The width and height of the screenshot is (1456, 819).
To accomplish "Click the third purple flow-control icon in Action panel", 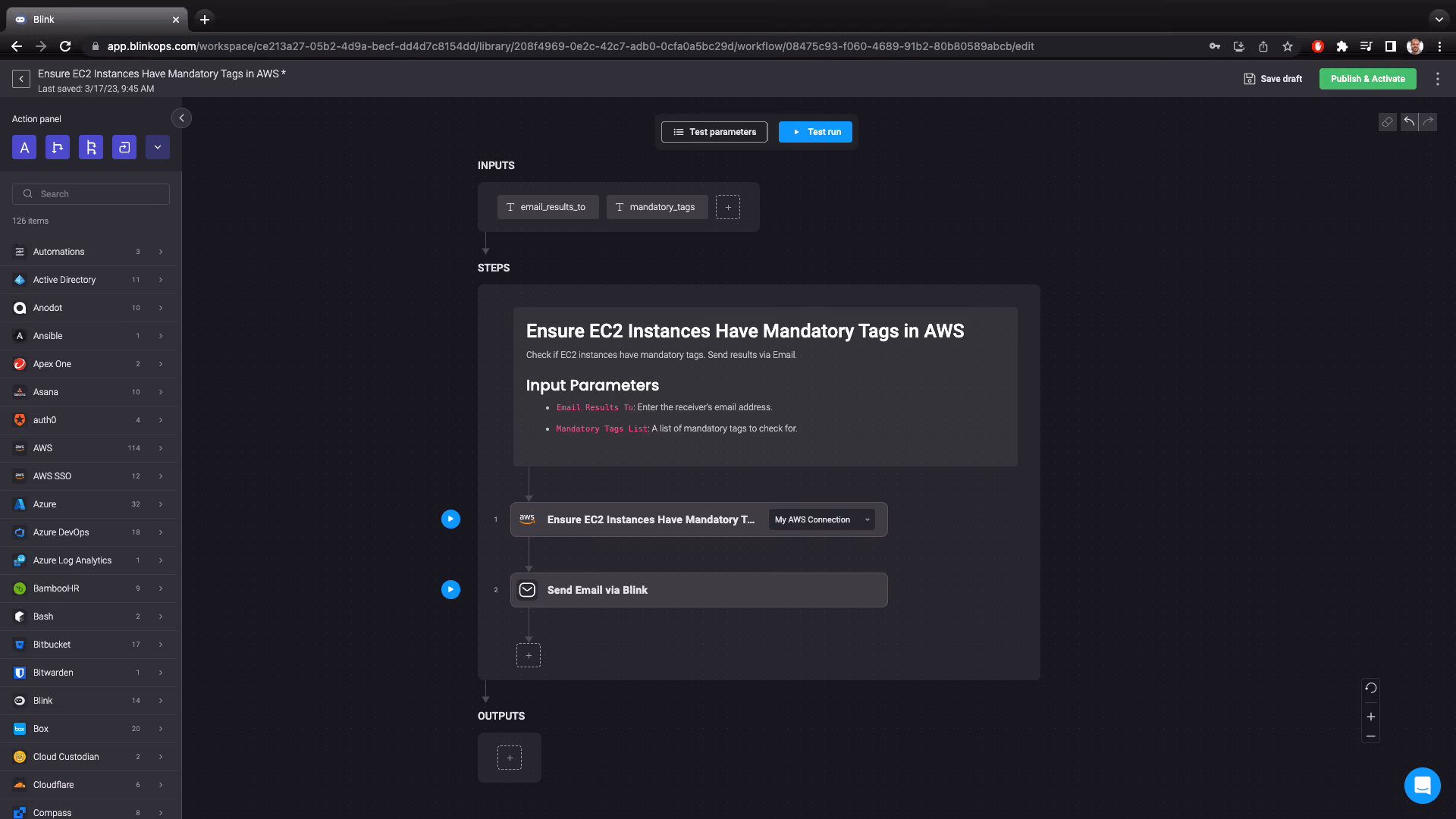I will 91,147.
